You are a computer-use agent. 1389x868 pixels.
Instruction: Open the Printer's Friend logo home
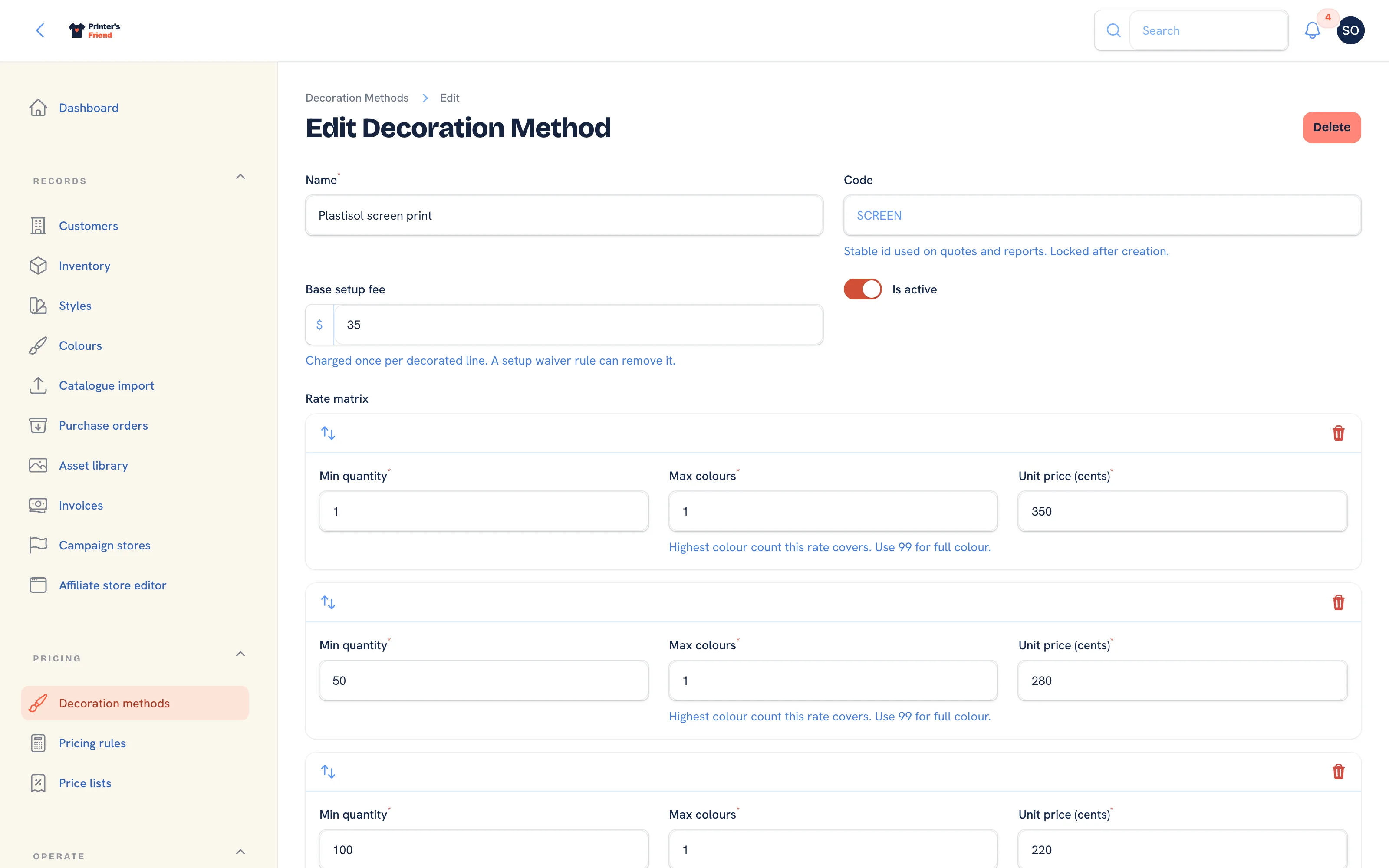[94, 30]
